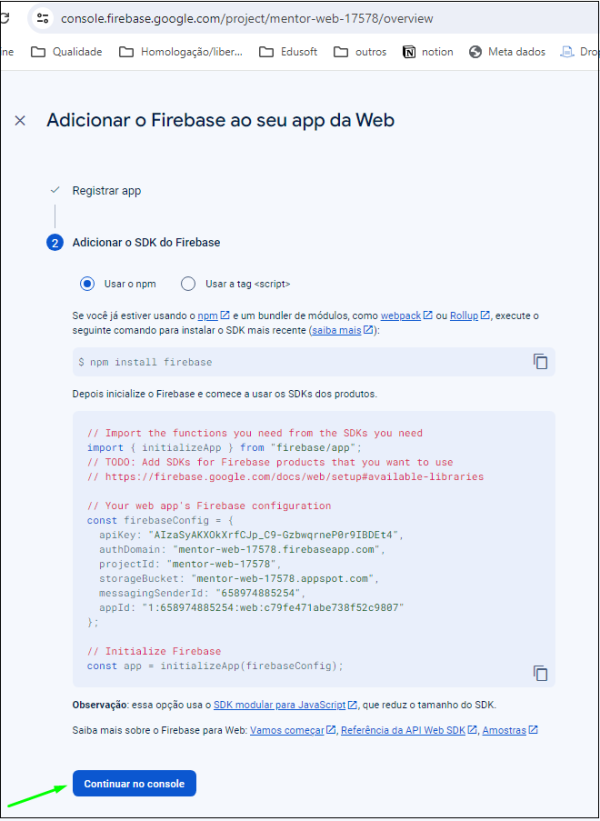Click the const app = initializeApp line
The image size is (600, 821).
click(x=215, y=666)
